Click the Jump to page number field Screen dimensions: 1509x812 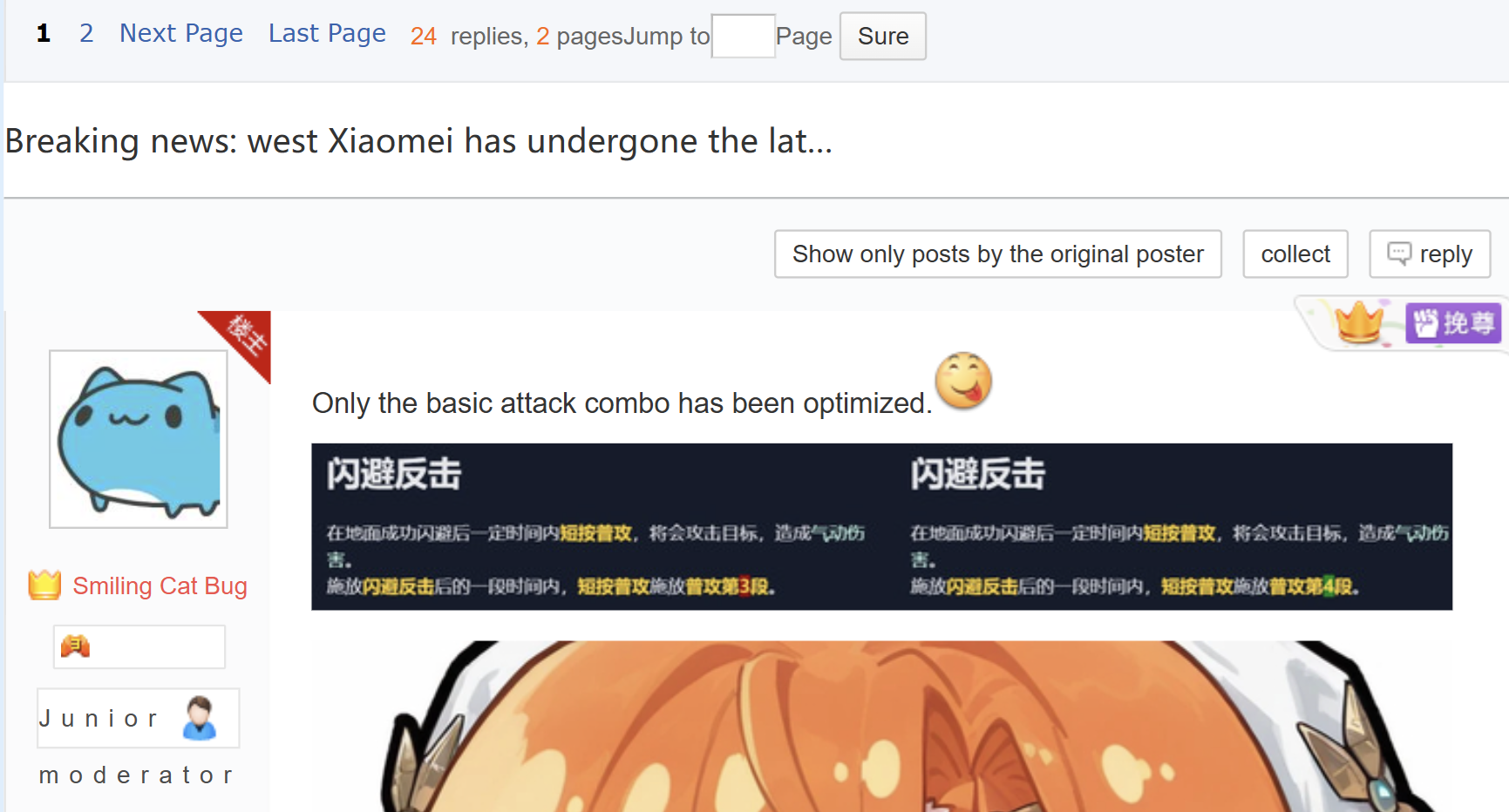pyautogui.click(x=743, y=37)
